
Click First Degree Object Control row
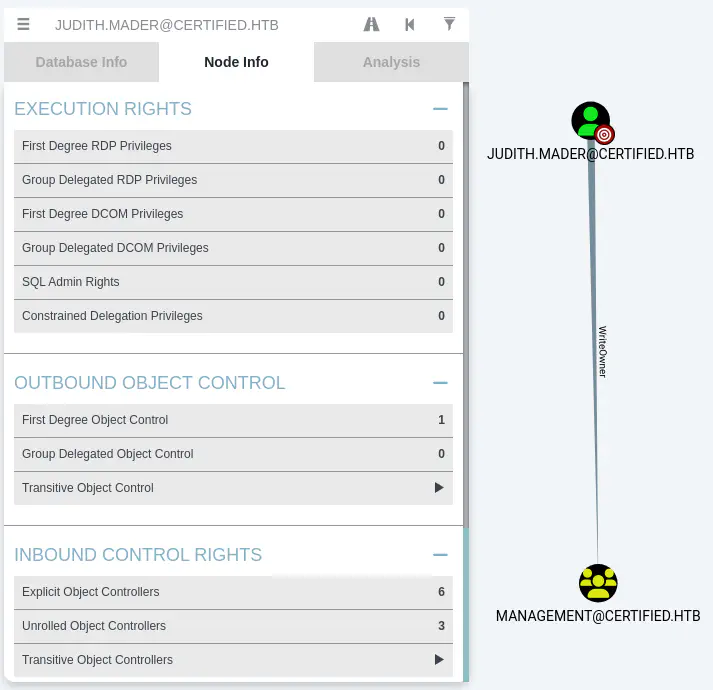[233, 420]
